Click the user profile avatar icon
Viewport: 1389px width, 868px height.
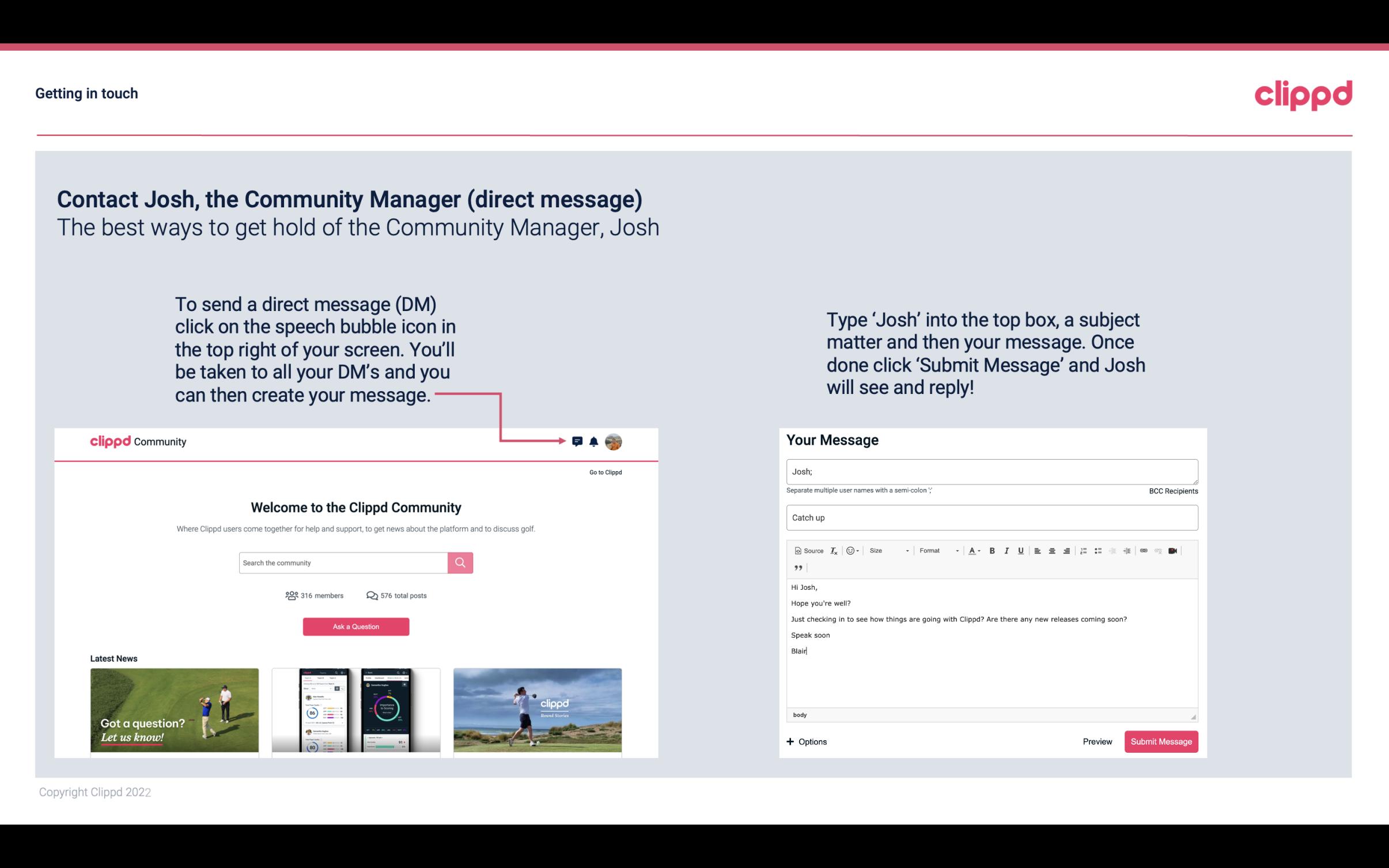[613, 442]
